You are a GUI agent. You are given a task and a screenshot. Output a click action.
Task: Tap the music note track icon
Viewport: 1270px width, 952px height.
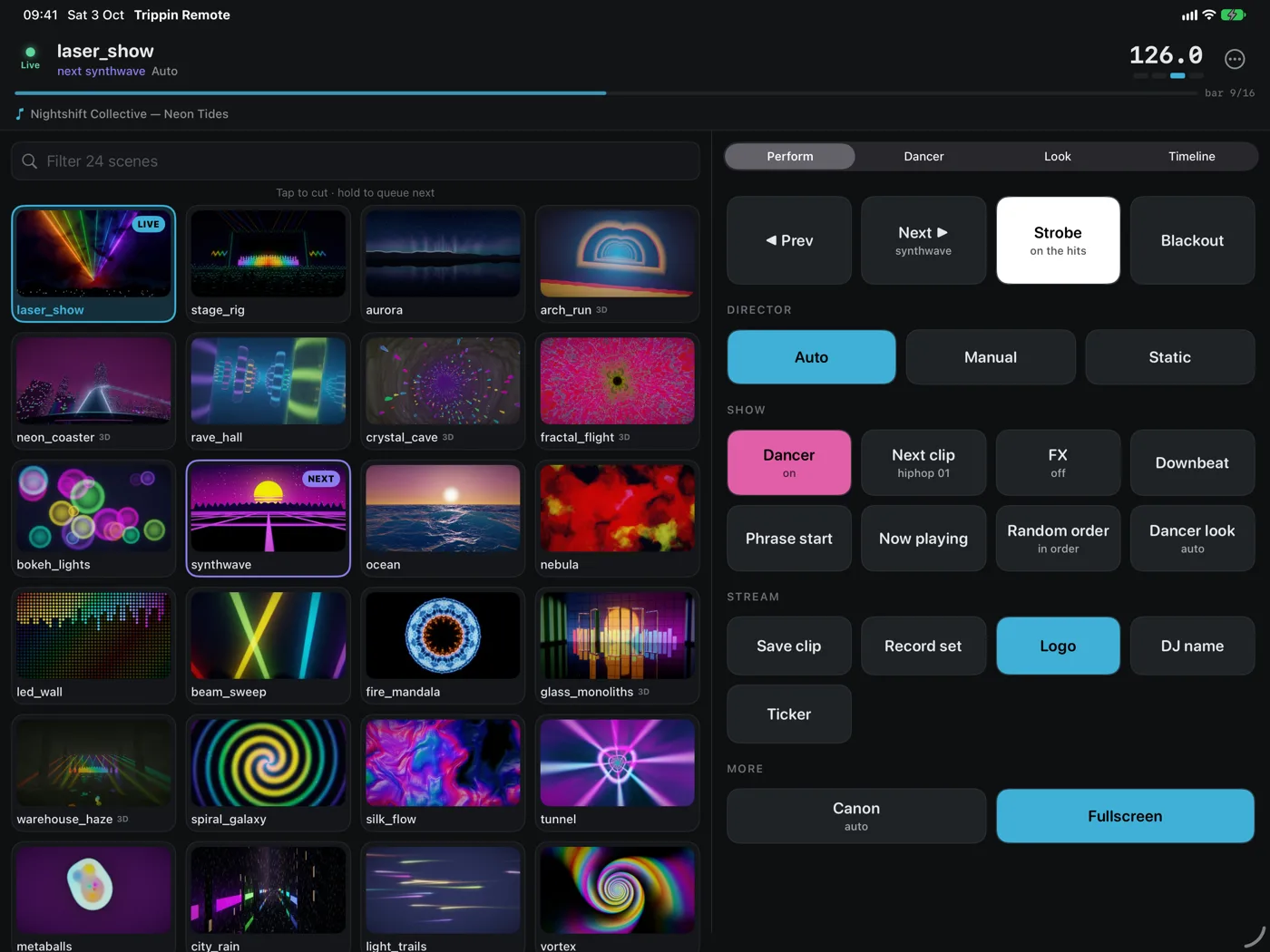[x=20, y=114]
